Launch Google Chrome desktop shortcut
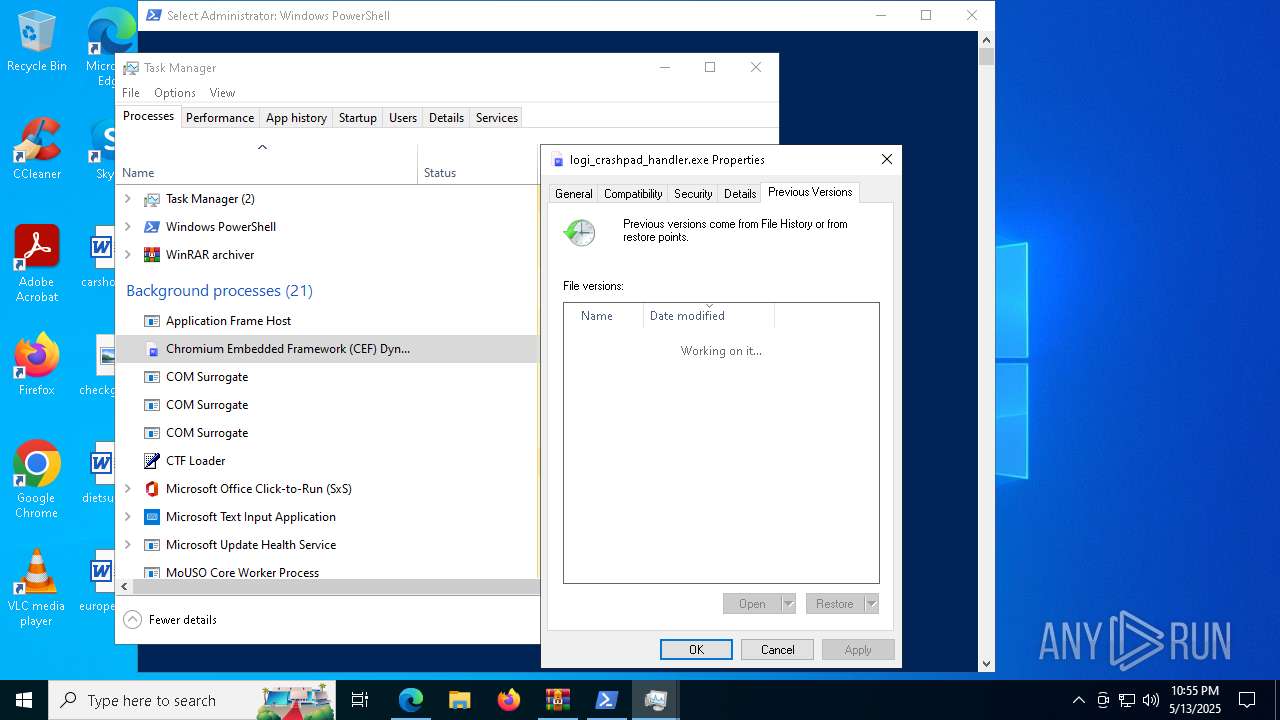The width and height of the screenshot is (1280, 720). [x=37, y=480]
